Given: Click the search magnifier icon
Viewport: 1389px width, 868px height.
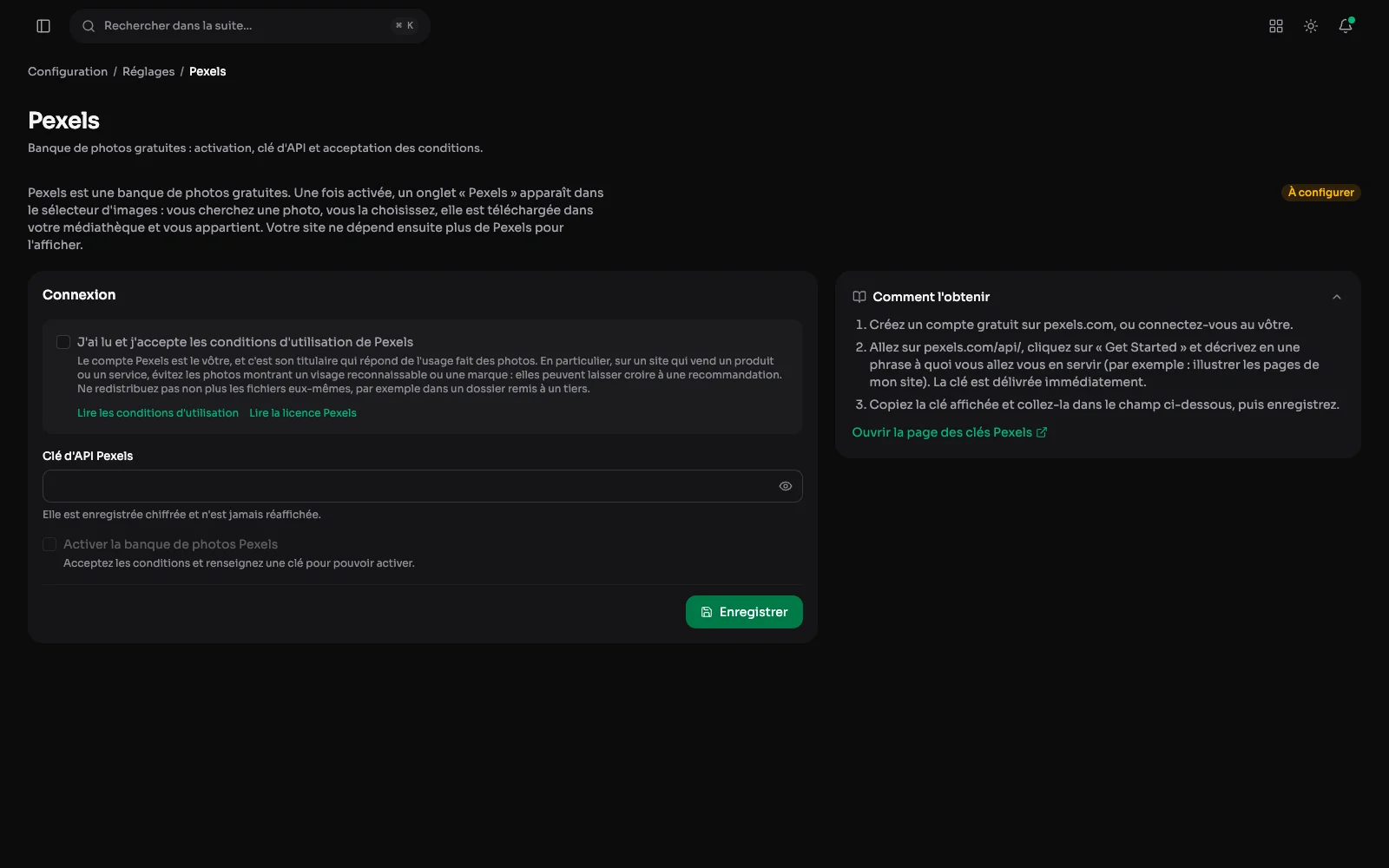Looking at the screenshot, I should [89, 26].
